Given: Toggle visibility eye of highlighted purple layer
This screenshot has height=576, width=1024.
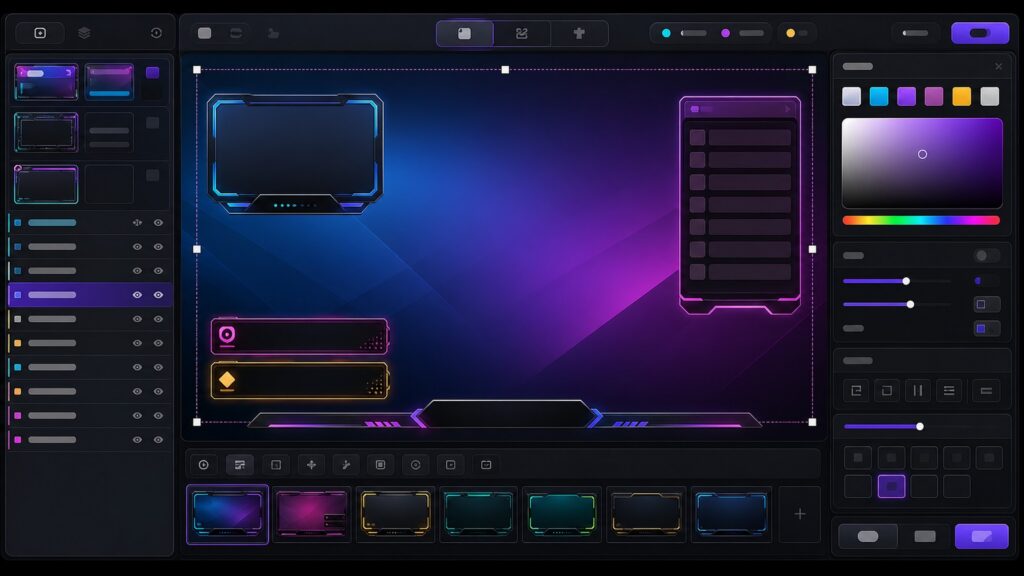Looking at the screenshot, I should click(137, 295).
